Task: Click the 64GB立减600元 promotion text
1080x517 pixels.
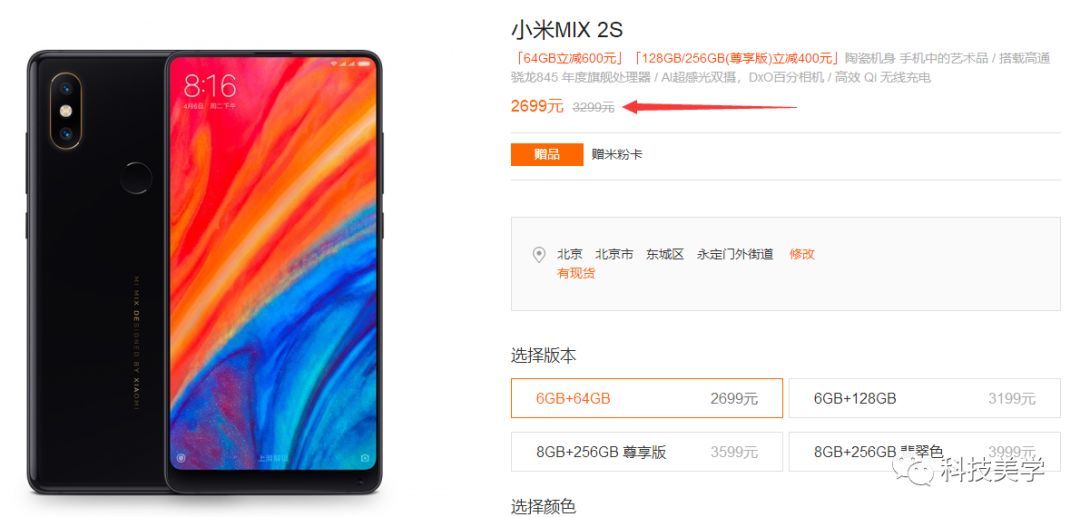Action: 569,58
